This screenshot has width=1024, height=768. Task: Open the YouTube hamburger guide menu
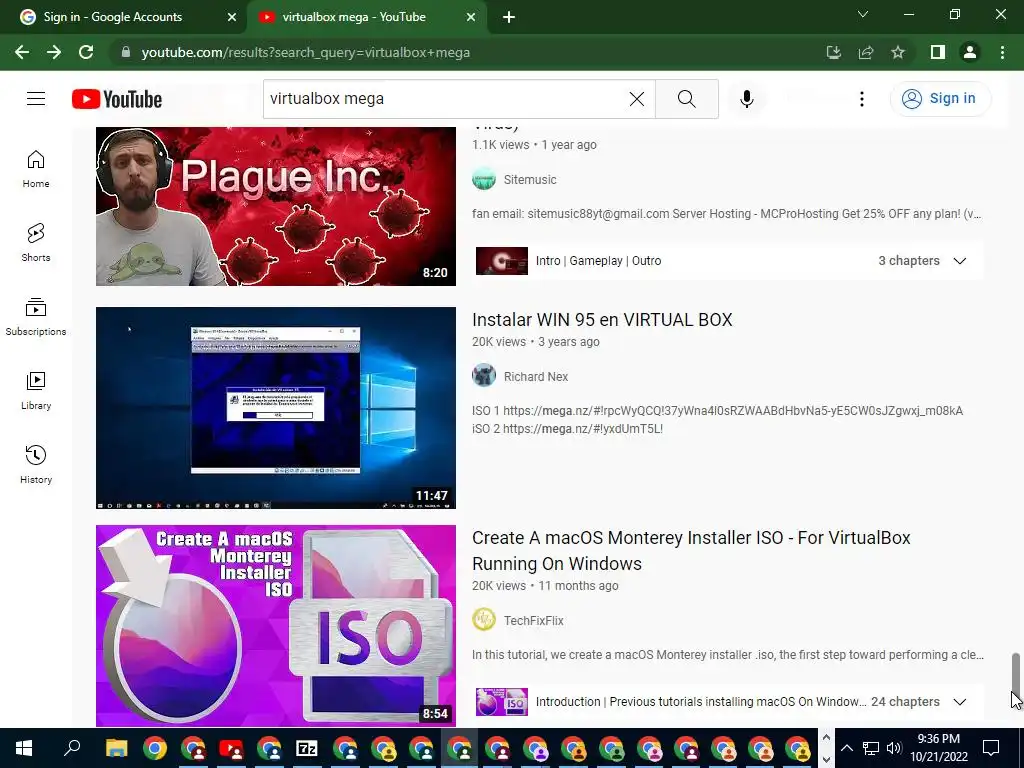coord(36,99)
